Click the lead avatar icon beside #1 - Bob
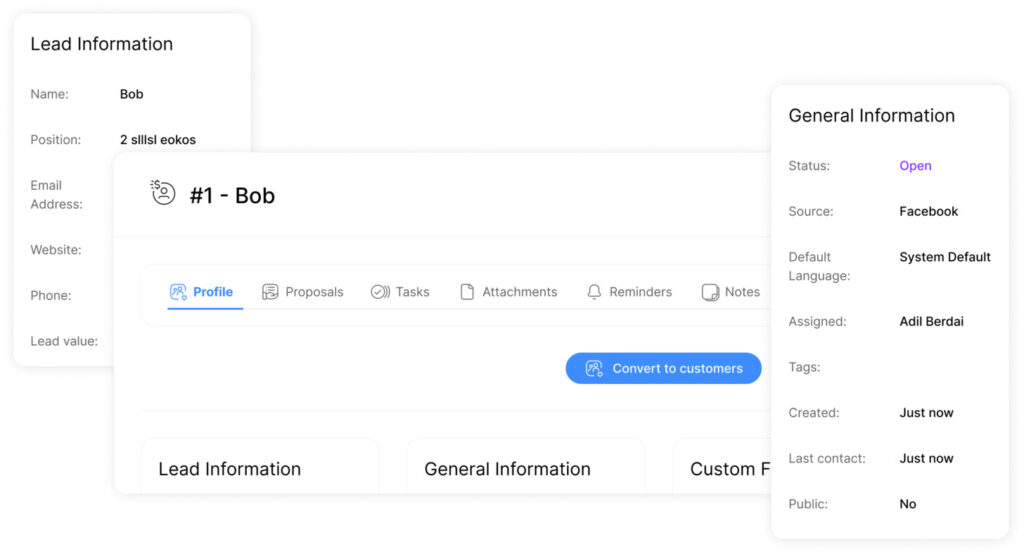The height and width of the screenshot is (554, 1024). click(163, 193)
